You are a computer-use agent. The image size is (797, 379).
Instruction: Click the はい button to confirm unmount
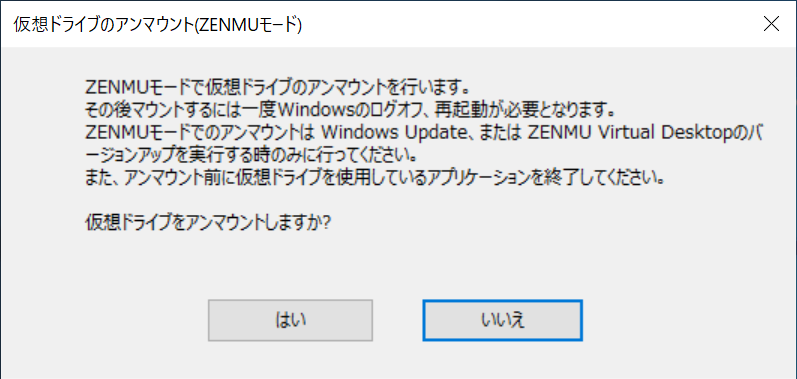tap(290, 320)
